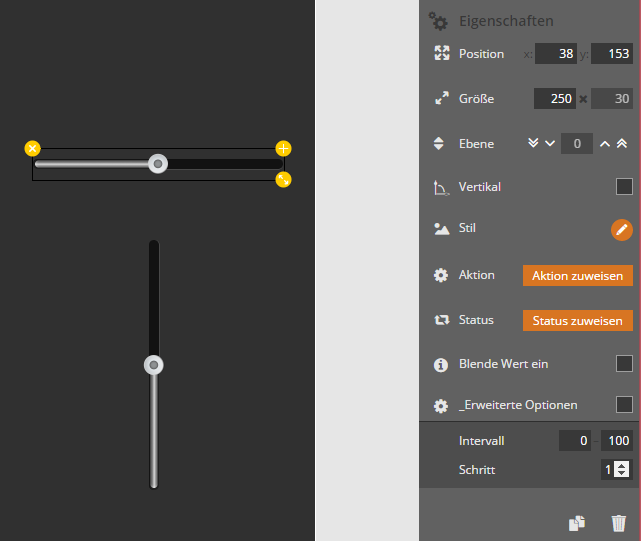Click the yellow plus handle on slider
This screenshot has height=541, width=641.
pos(283,149)
